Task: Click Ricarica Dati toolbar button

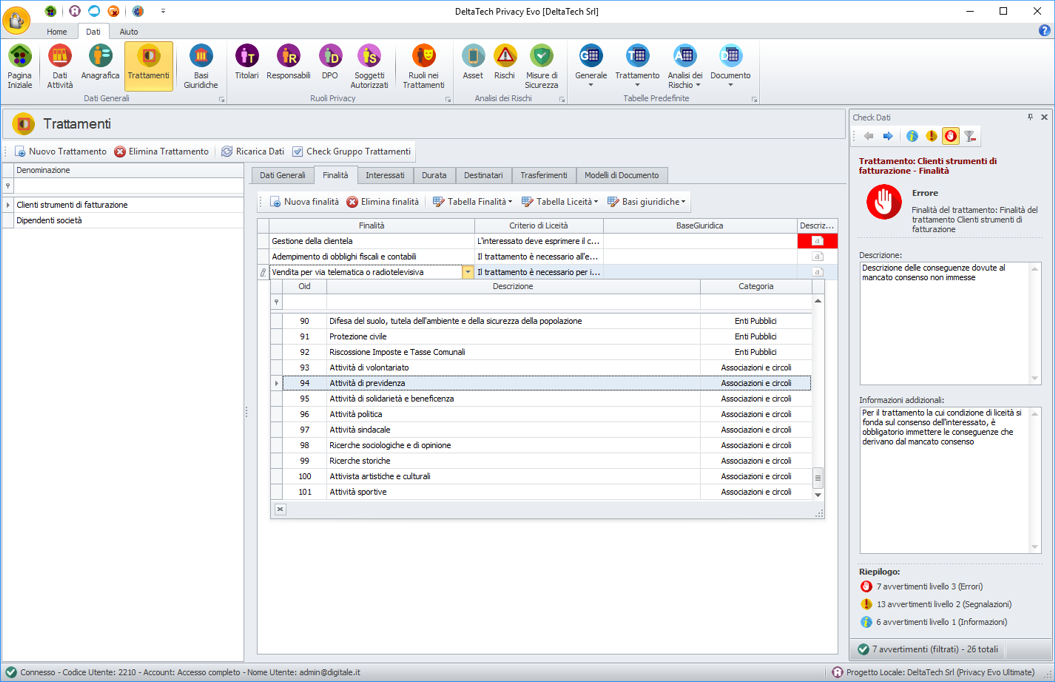Action: [253, 151]
